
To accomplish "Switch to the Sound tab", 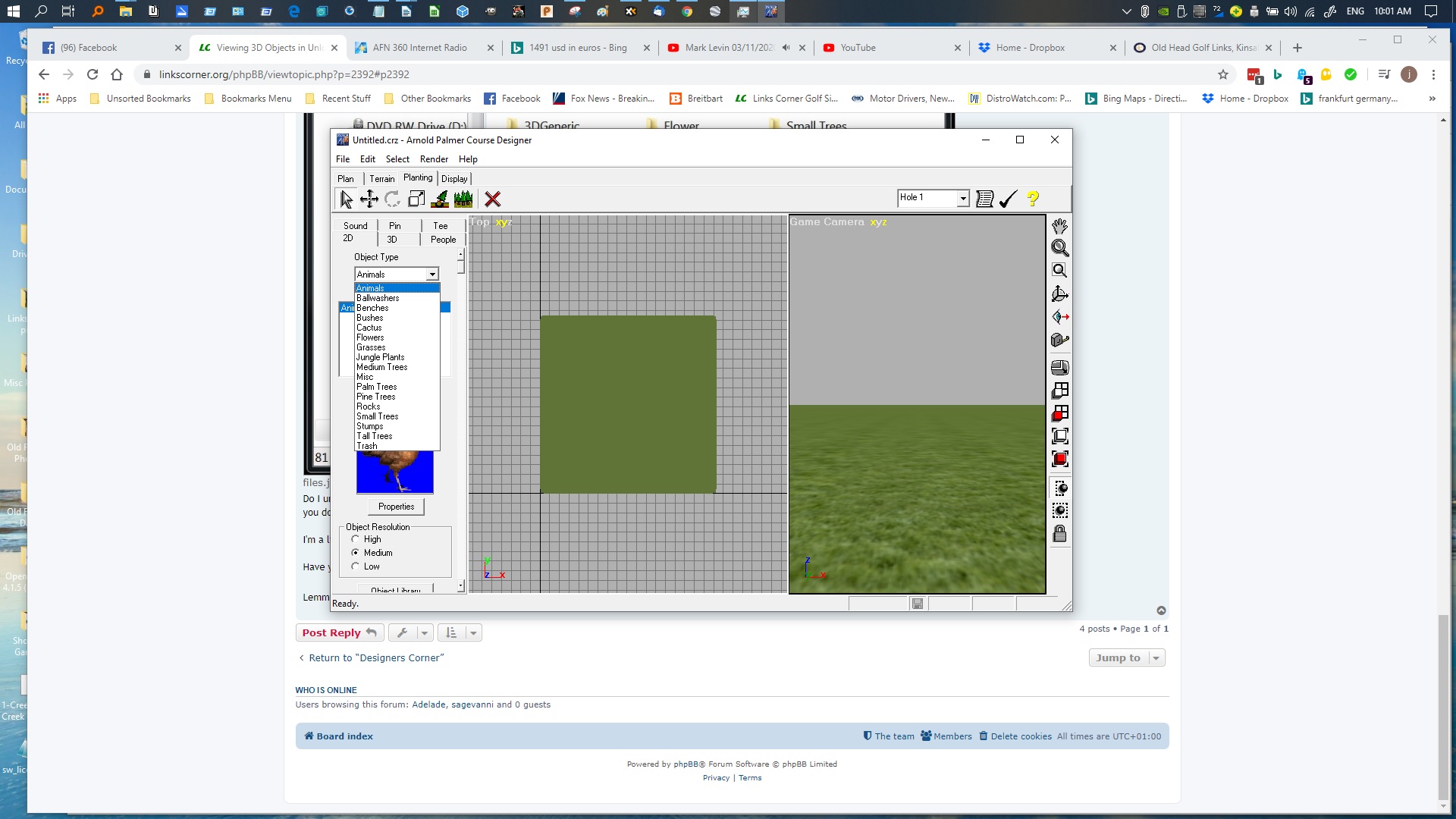I will click(x=356, y=226).
